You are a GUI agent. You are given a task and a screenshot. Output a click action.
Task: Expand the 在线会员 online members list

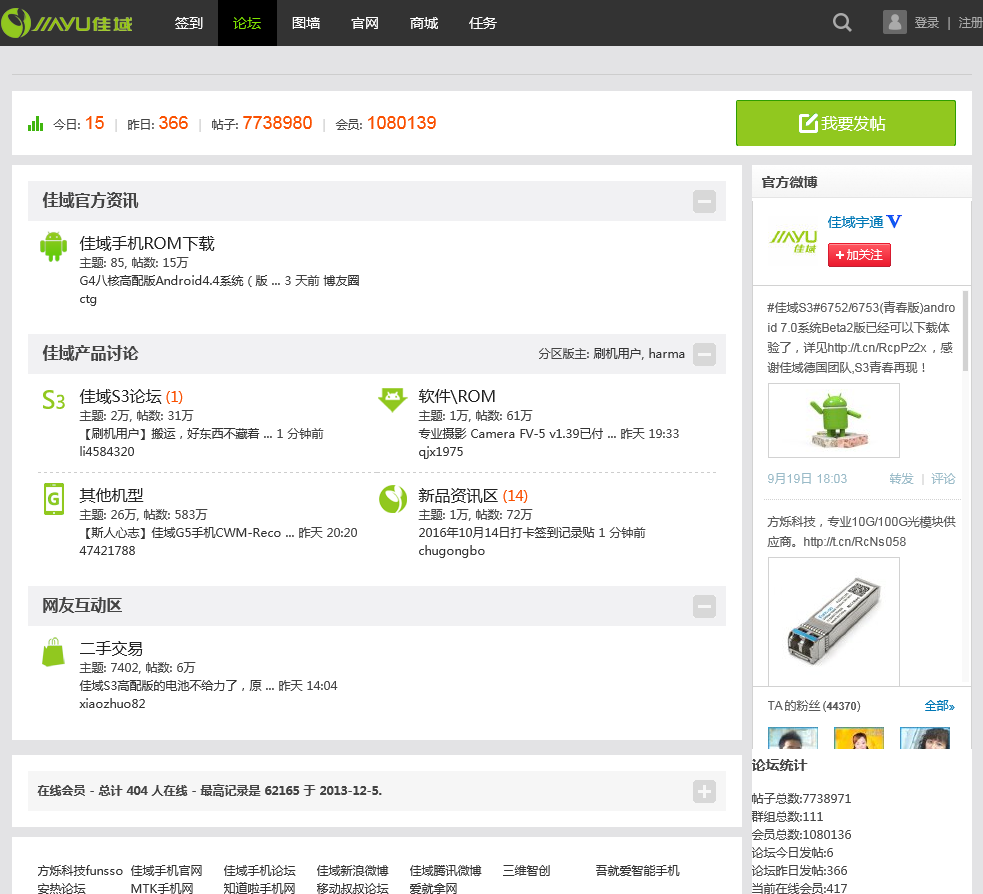[x=704, y=791]
